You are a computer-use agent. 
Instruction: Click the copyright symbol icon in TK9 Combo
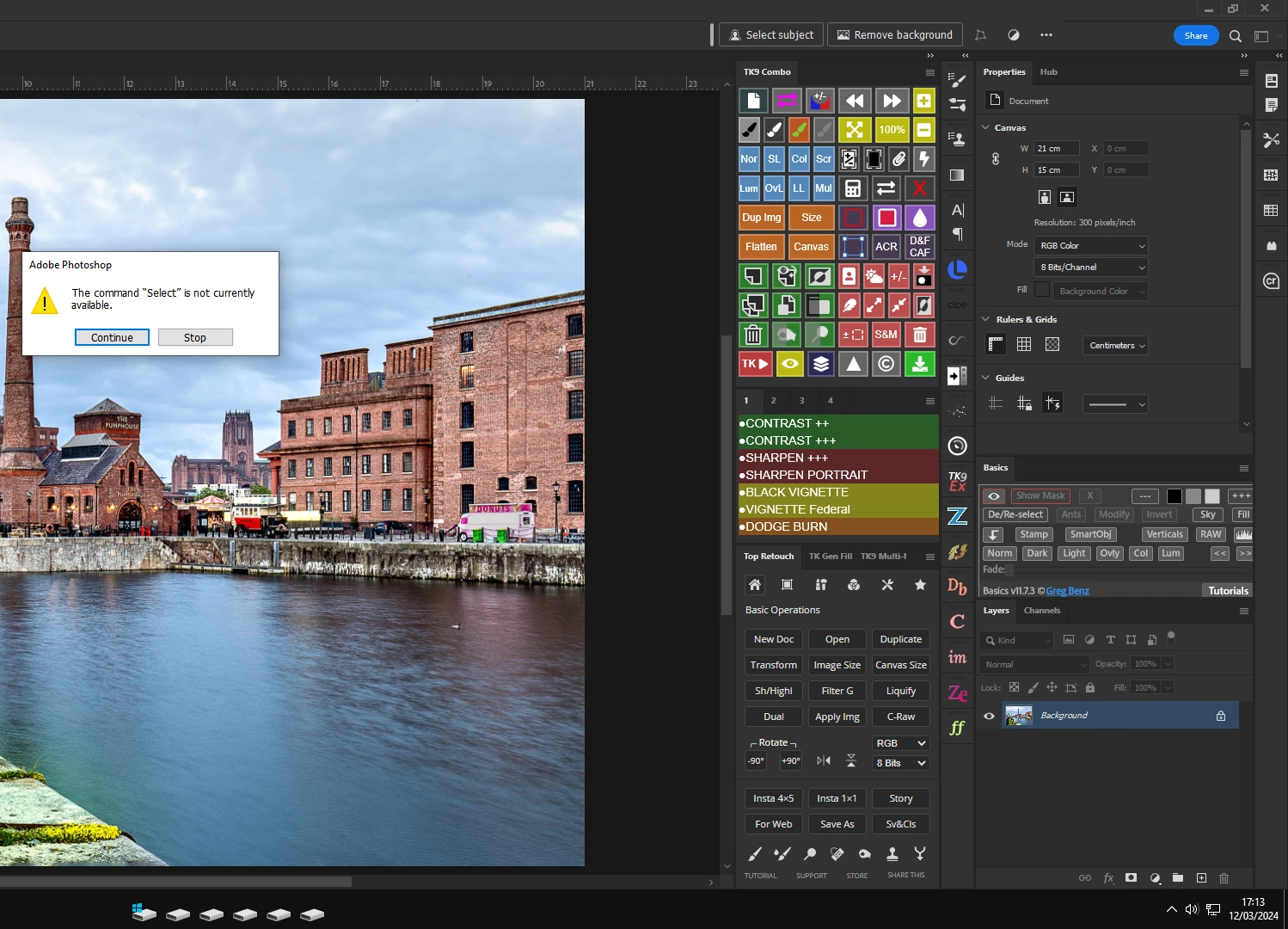click(x=886, y=364)
